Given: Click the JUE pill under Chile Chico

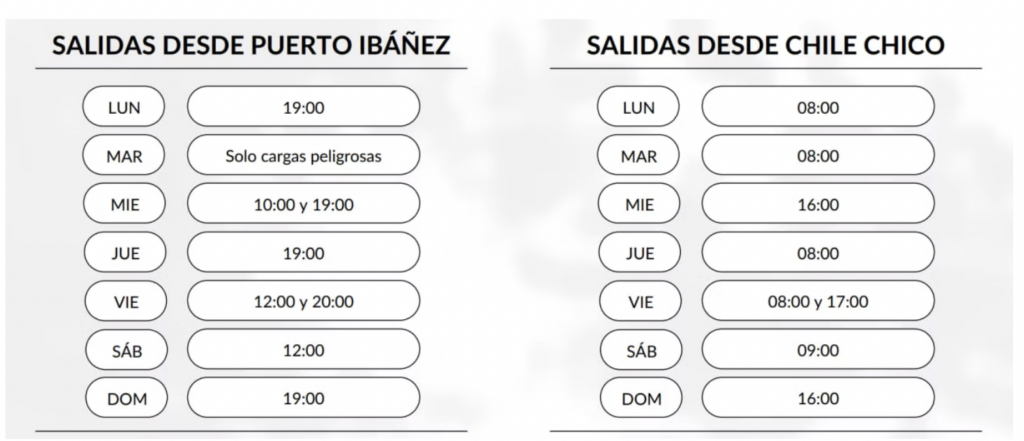Looking at the screenshot, I should coord(638,254).
